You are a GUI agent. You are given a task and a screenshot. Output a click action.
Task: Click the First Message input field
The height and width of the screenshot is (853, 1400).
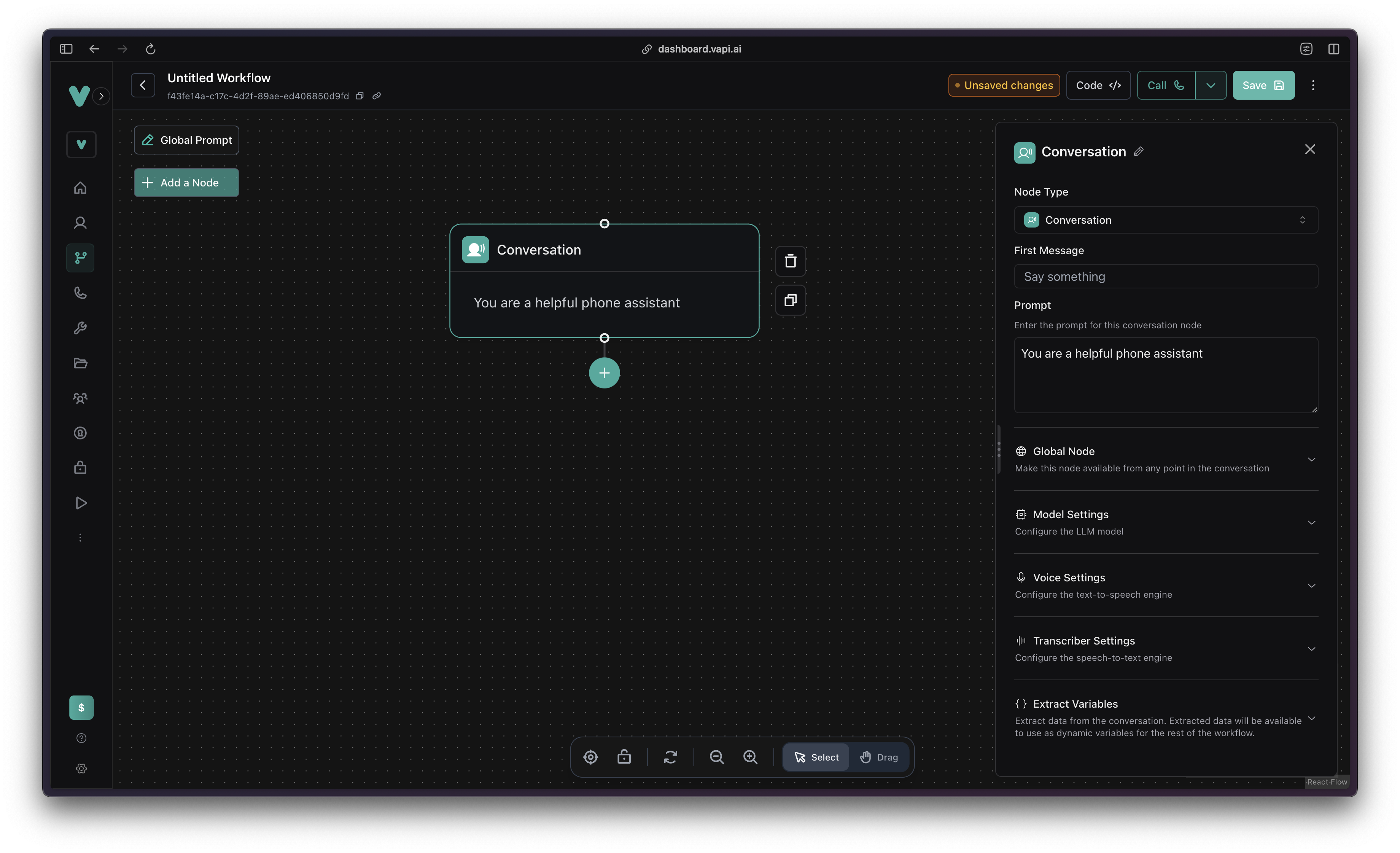point(1165,276)
